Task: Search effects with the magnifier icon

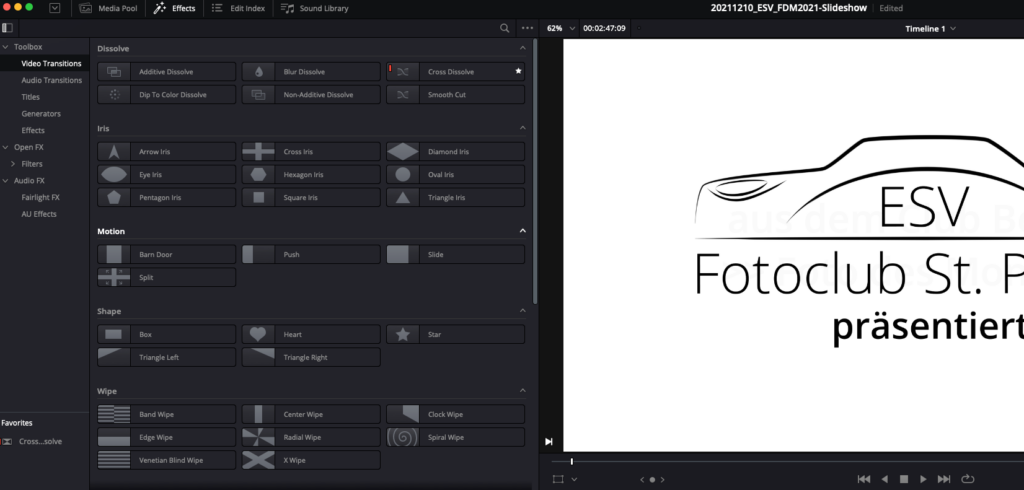Action: (x=504, y=28)
